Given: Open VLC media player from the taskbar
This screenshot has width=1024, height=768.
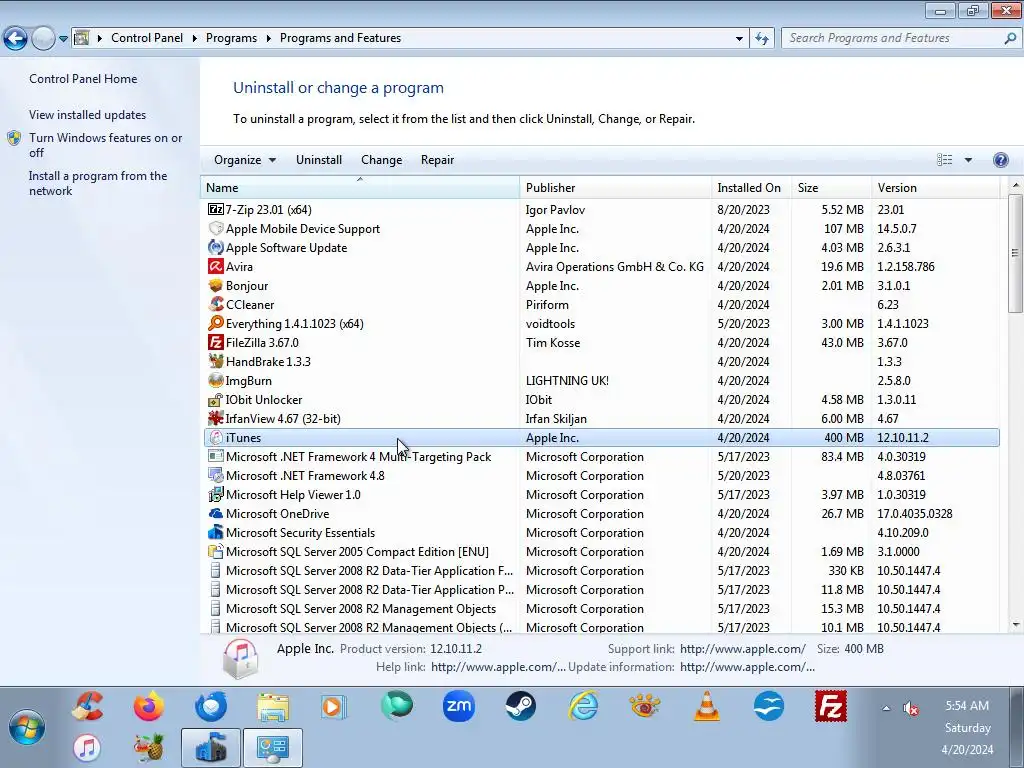Looking at the screenshot, I should point(707,706).
